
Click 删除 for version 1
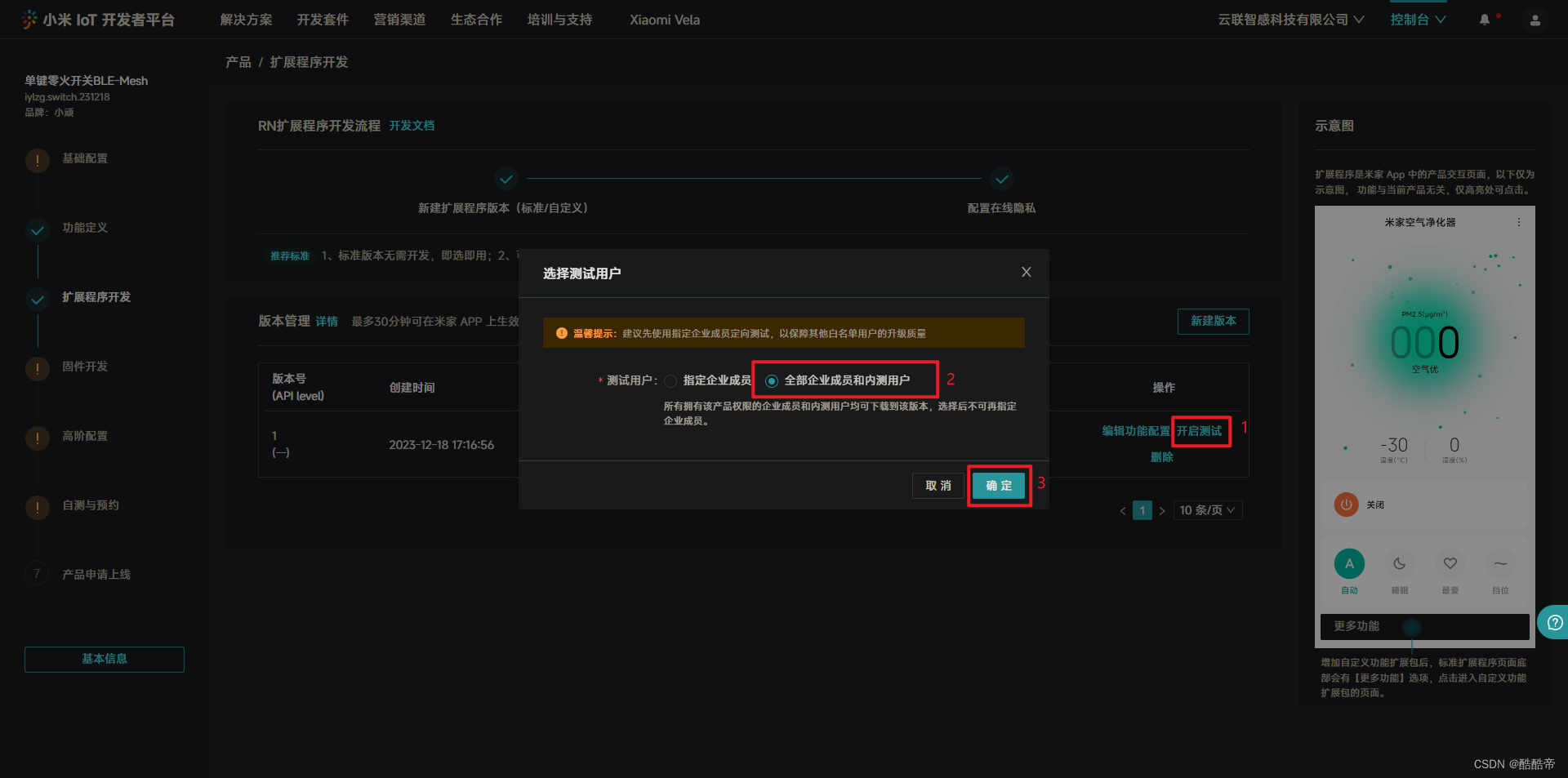(1162, 457)
